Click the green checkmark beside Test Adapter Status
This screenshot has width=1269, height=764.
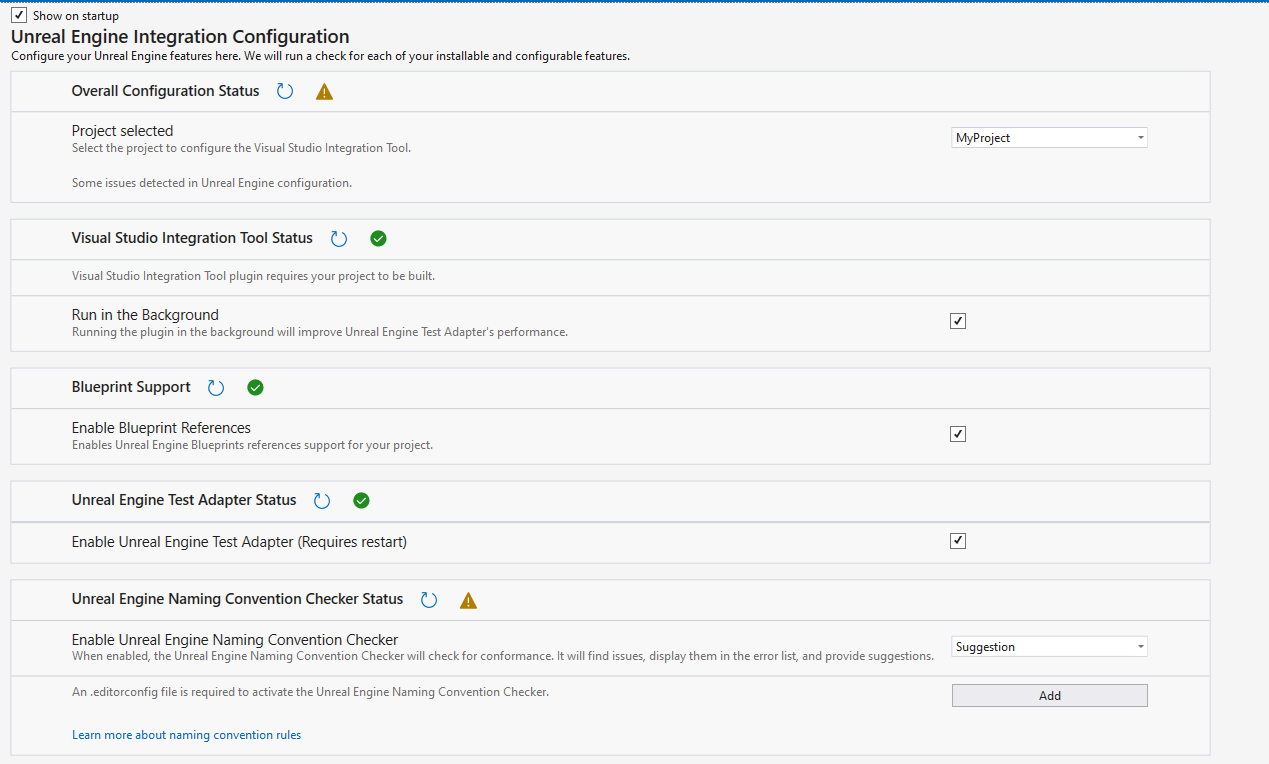pos(361,501)
